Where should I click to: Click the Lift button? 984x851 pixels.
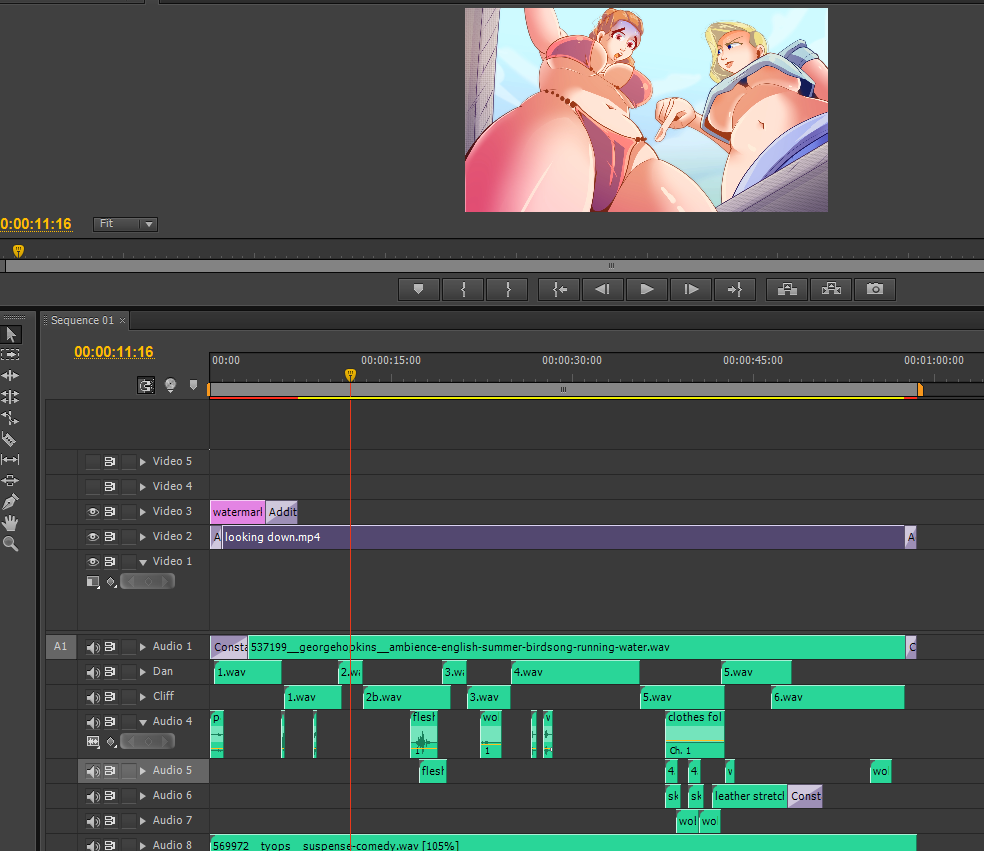click(787, 289)
